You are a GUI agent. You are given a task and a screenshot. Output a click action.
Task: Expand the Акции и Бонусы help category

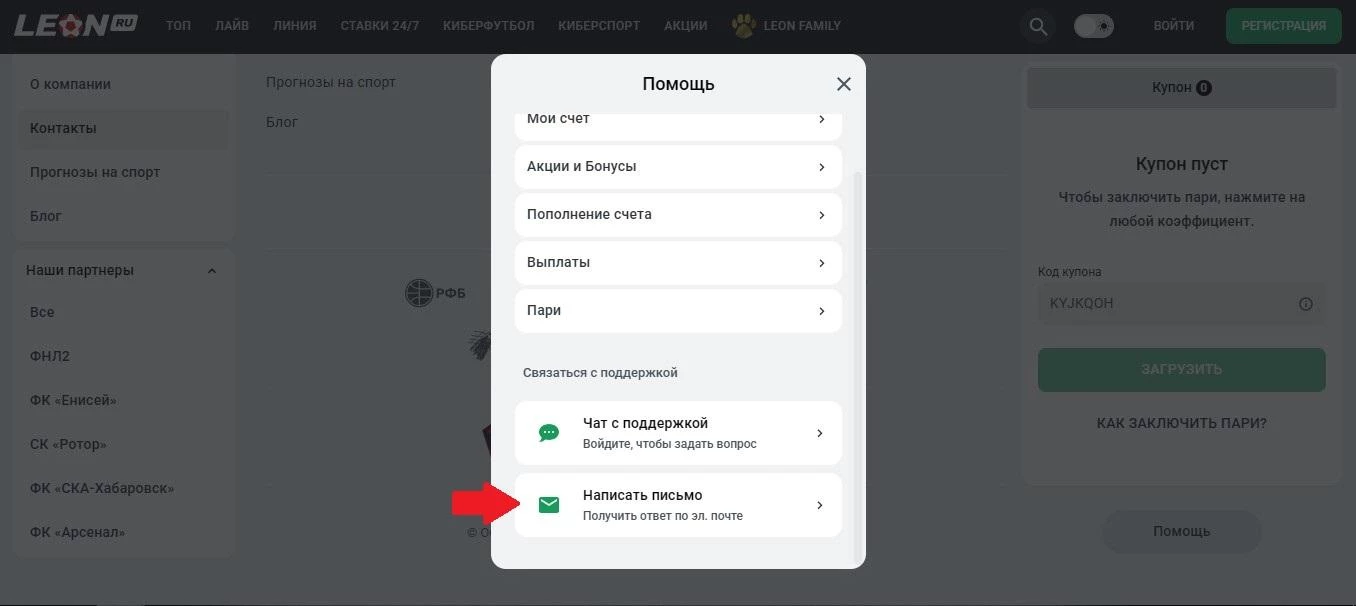(678, 166)
